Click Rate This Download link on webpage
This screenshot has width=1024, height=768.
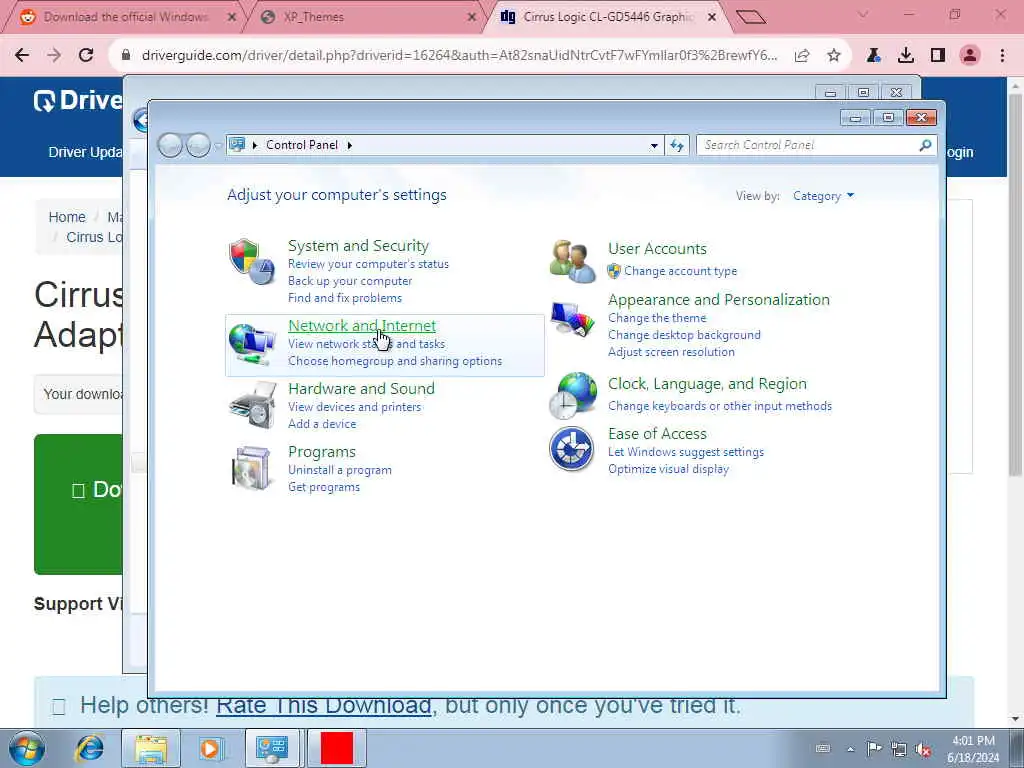(x=323, y=706)
